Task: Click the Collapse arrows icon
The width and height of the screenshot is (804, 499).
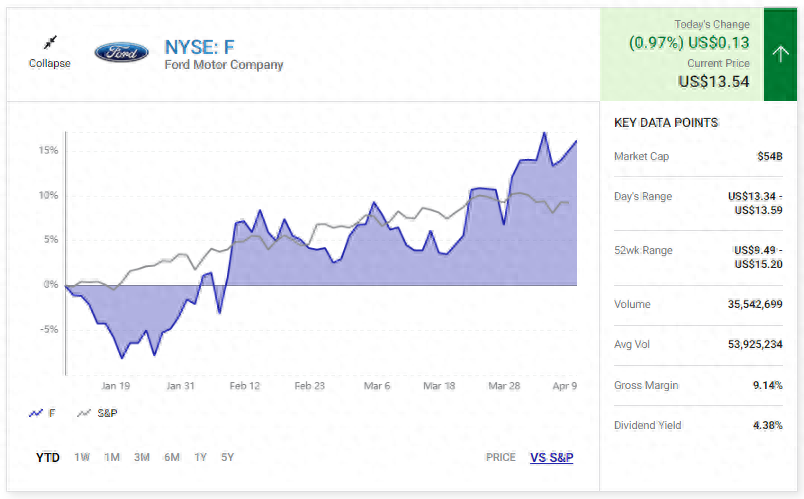Action: point(50,43)
